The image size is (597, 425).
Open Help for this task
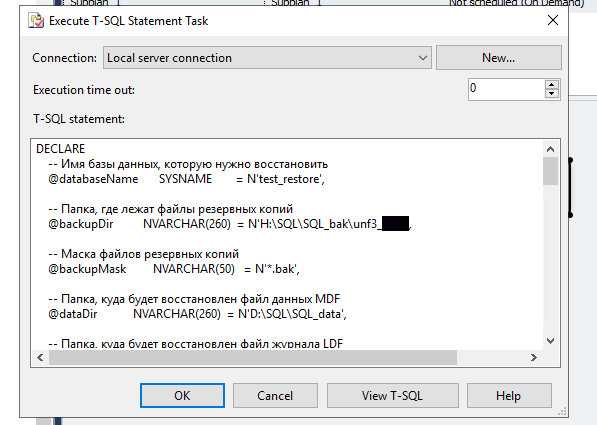(509, 396)
